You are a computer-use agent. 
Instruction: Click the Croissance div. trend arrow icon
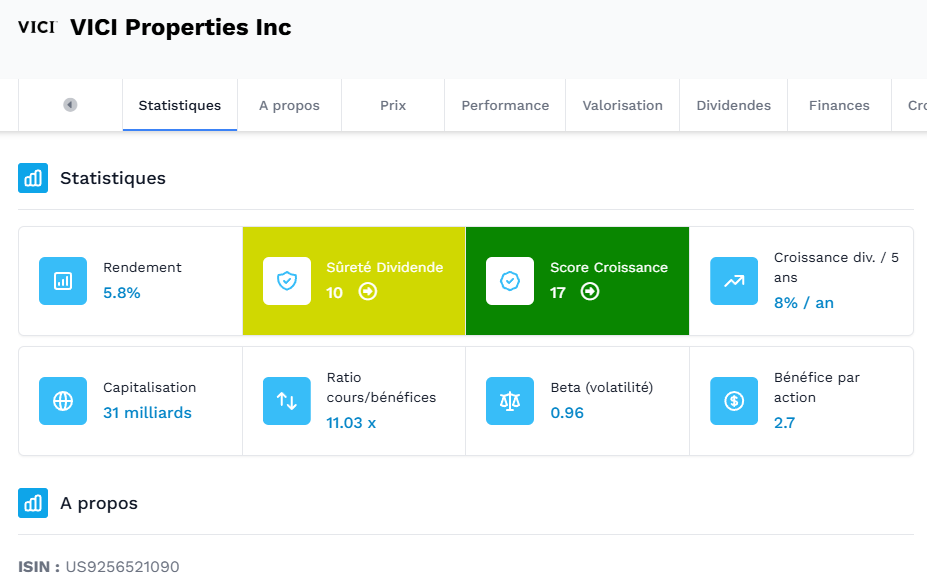734,281
